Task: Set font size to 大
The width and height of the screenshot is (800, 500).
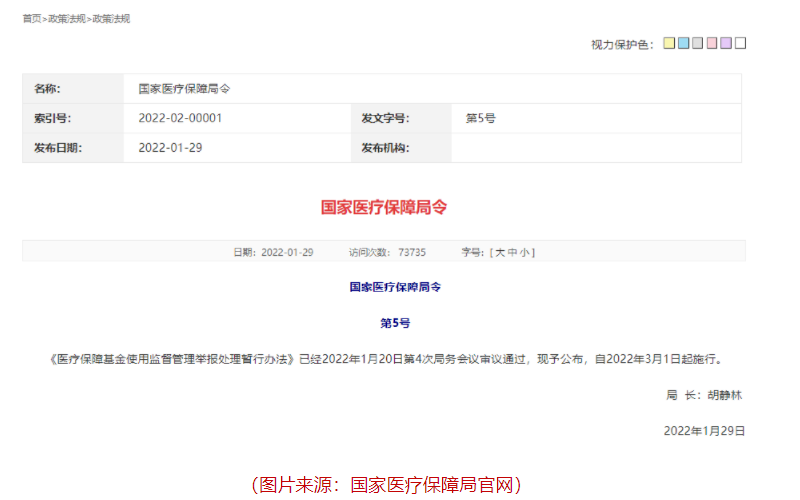Action: tap(500, 253)
